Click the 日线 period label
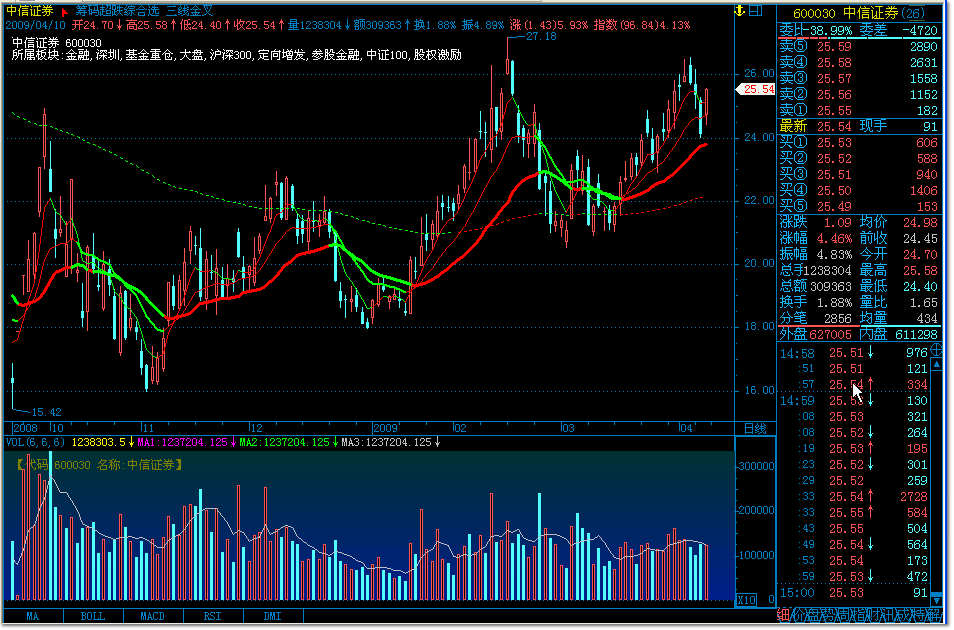The width and height of the screenshot is (954, 630). pyautogui.click(x=755, y=429)
